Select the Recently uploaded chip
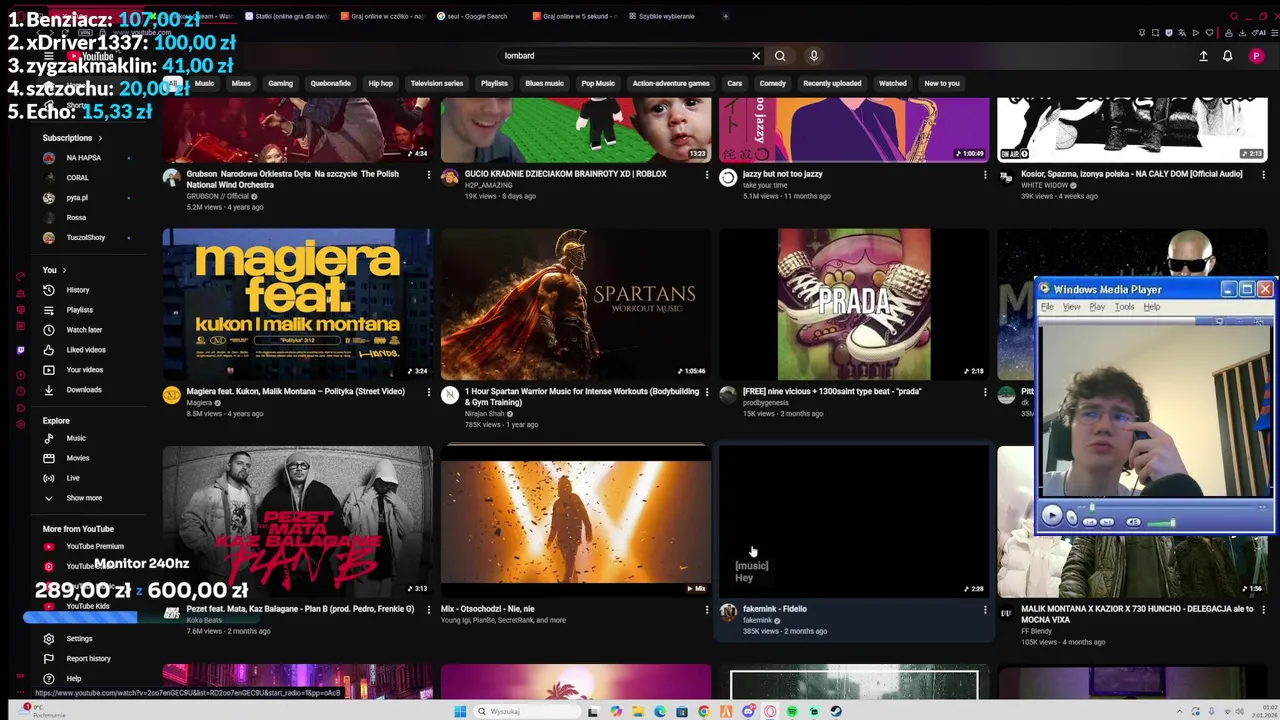 tap(832, 84)
